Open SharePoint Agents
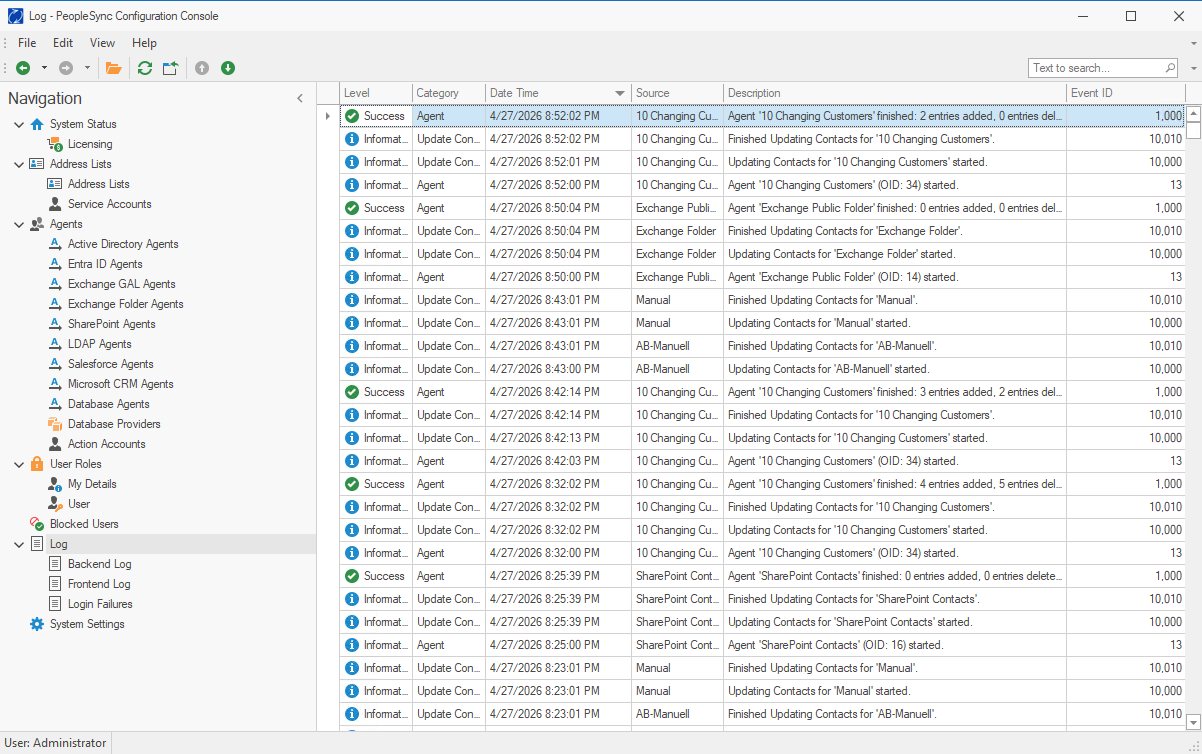 [111, 324]
